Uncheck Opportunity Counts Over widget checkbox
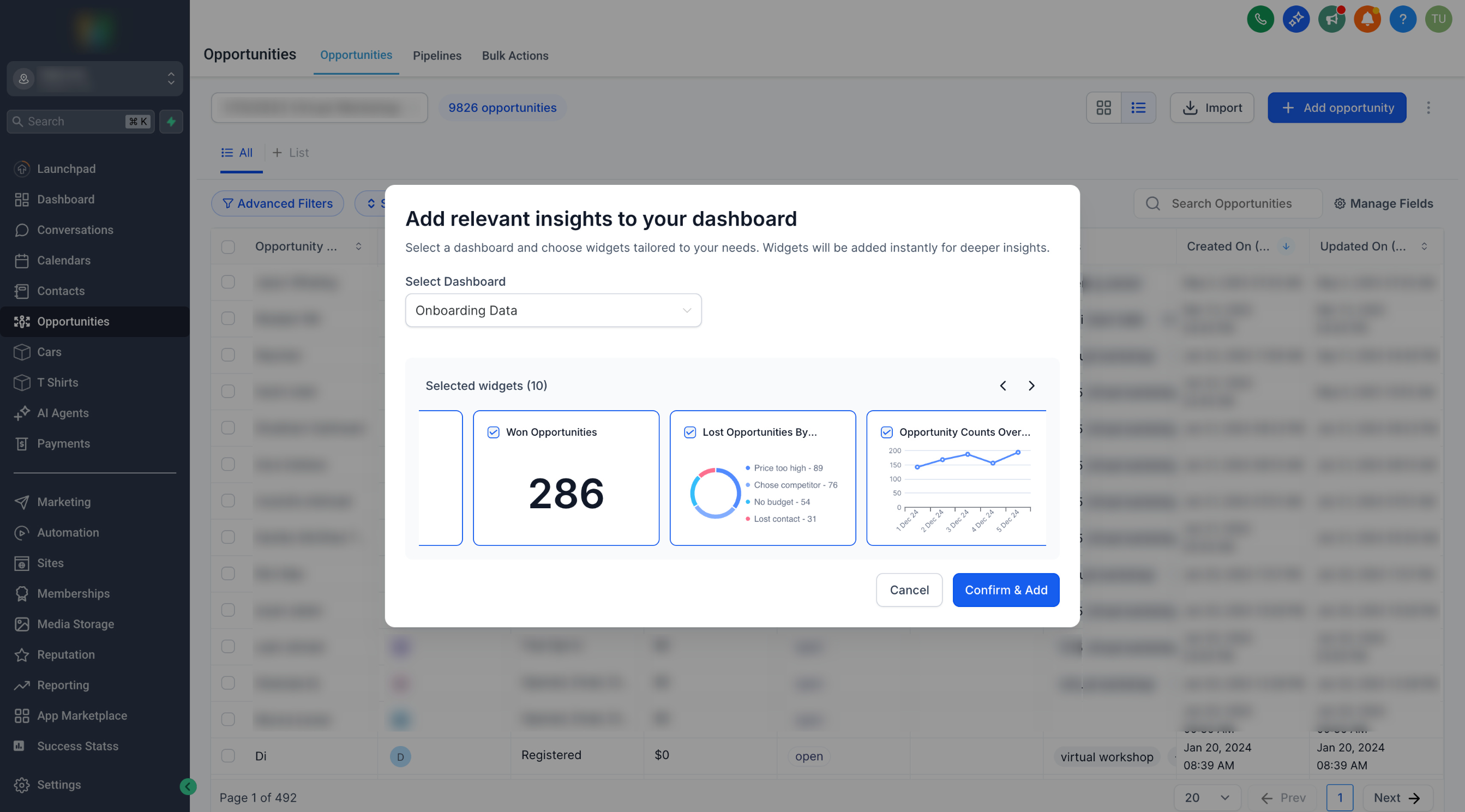The width and height of the screenshot is (1465, 812). (886, 432)
